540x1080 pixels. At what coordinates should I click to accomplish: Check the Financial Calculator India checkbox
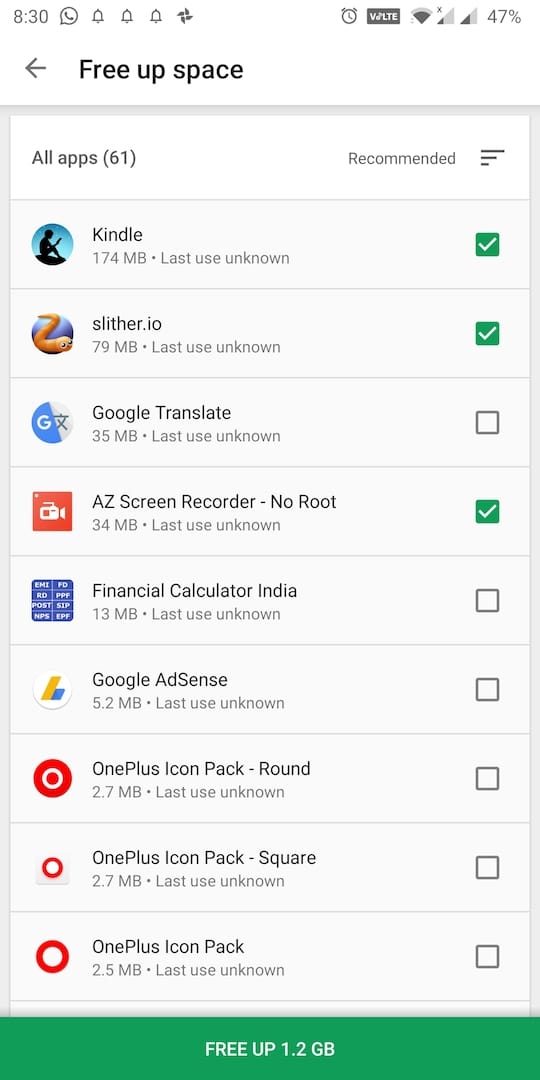(x=487, y=600)
